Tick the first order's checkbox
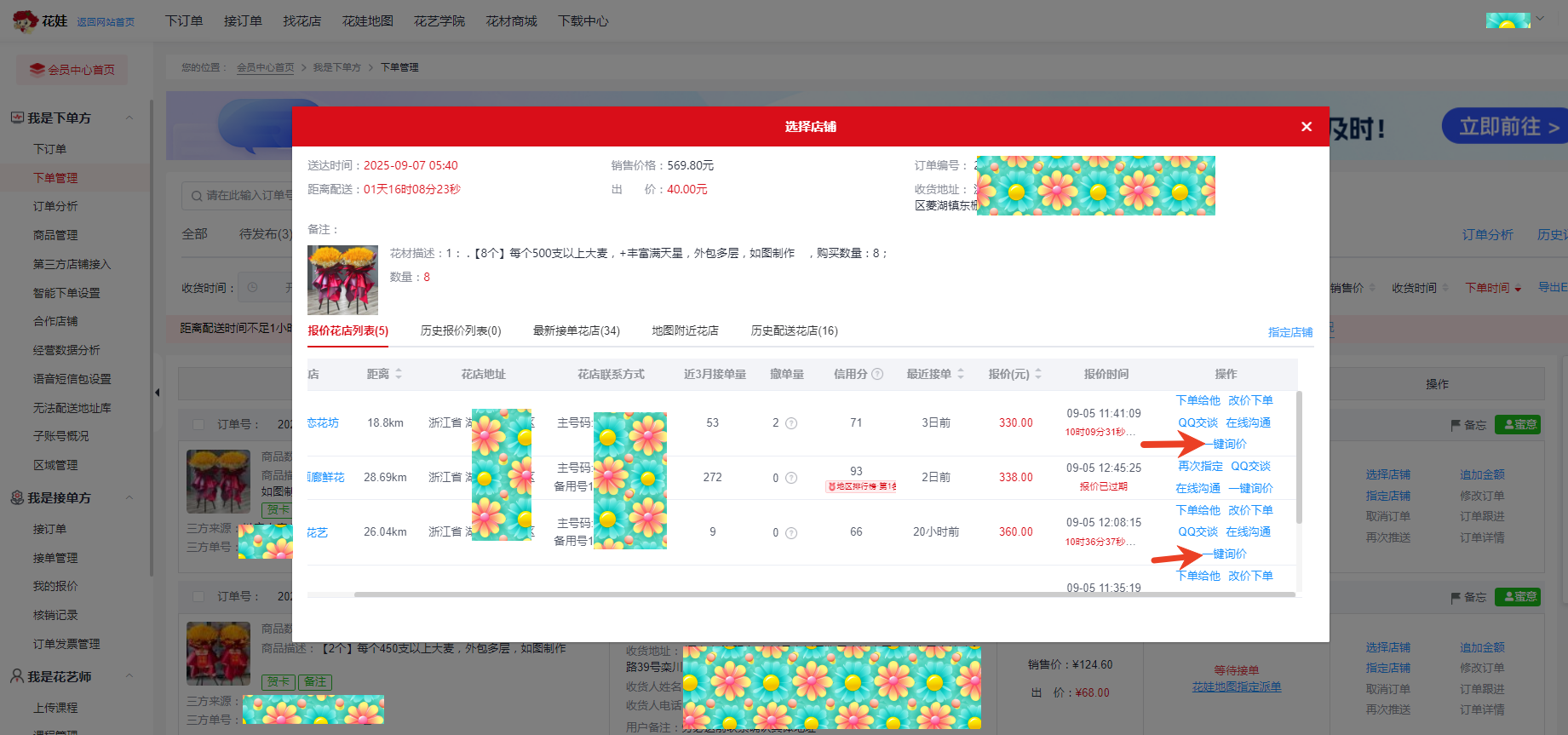 [198, 424]
